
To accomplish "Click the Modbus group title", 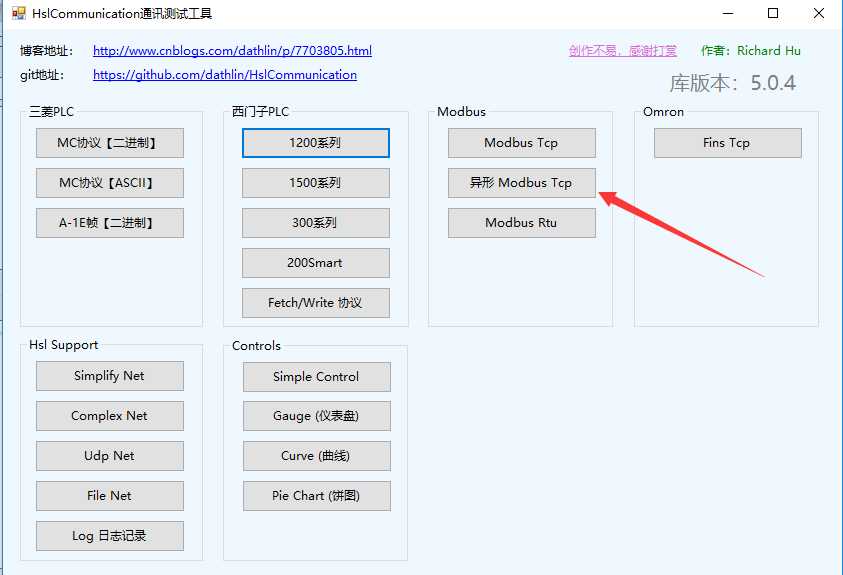I will (x=461, y=112).
